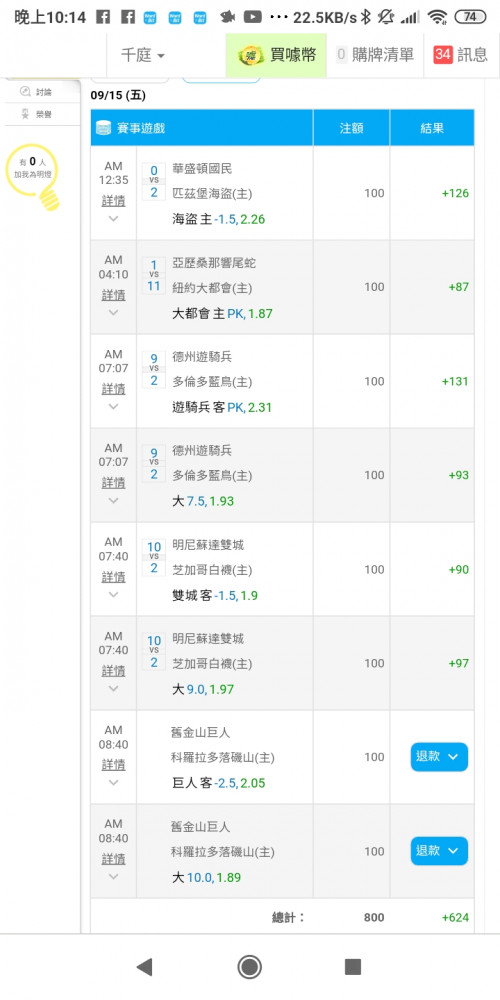Open the 購牌清單 tab

click(x=375, y=55)
